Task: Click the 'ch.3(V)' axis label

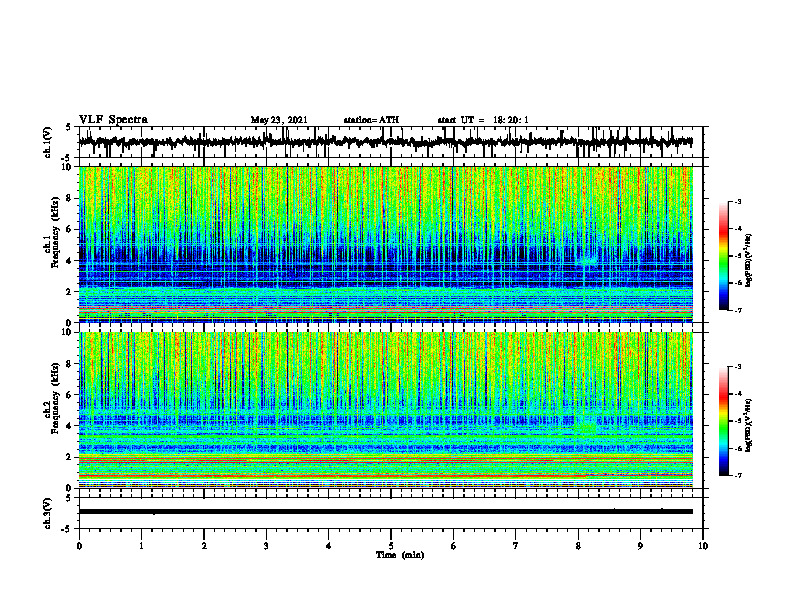Action: click(48, 513)
